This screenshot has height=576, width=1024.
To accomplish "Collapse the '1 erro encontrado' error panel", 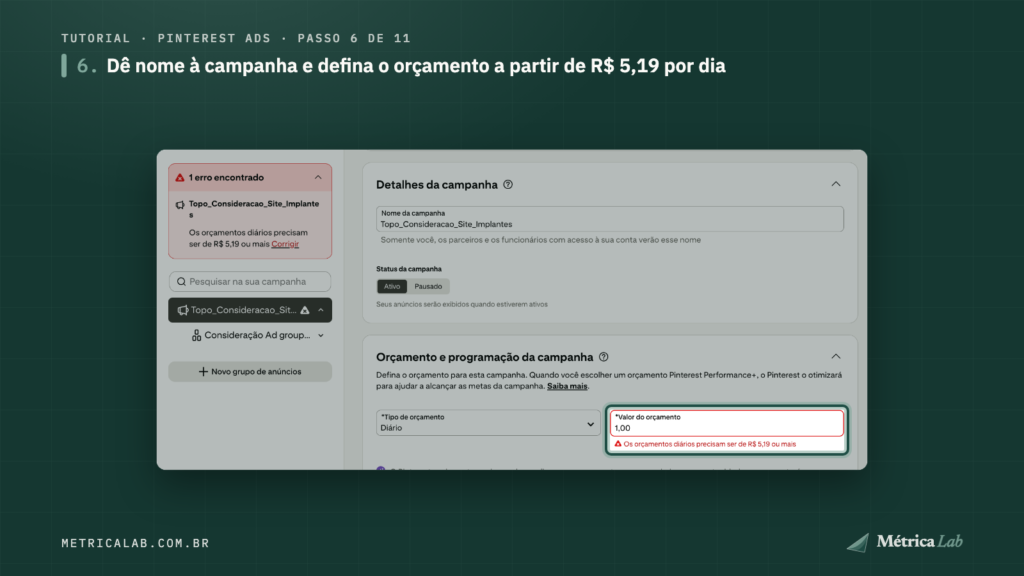I will tap(318, 178).
